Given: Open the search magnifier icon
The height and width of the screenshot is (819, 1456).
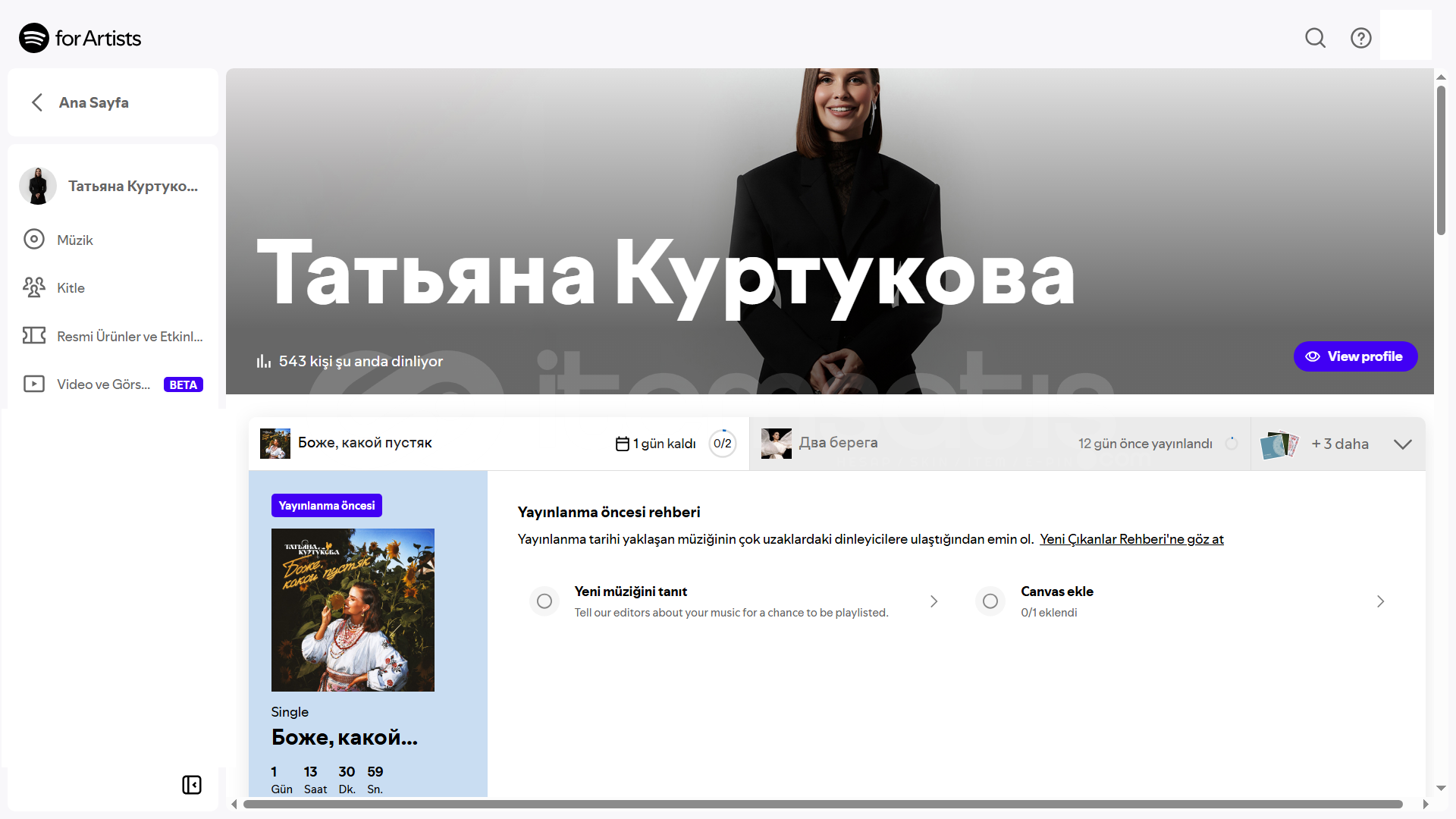Looking at the screenshot, I should pos(1315,38).
